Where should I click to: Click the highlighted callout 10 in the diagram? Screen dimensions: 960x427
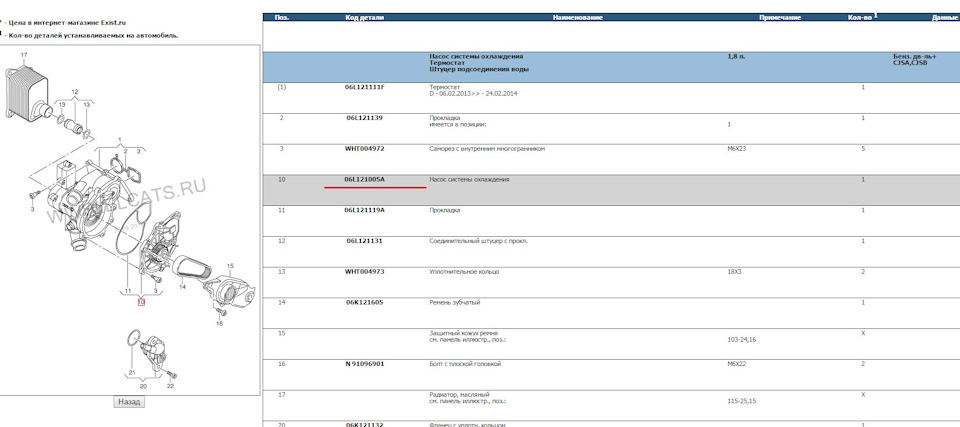coord(141,301)
